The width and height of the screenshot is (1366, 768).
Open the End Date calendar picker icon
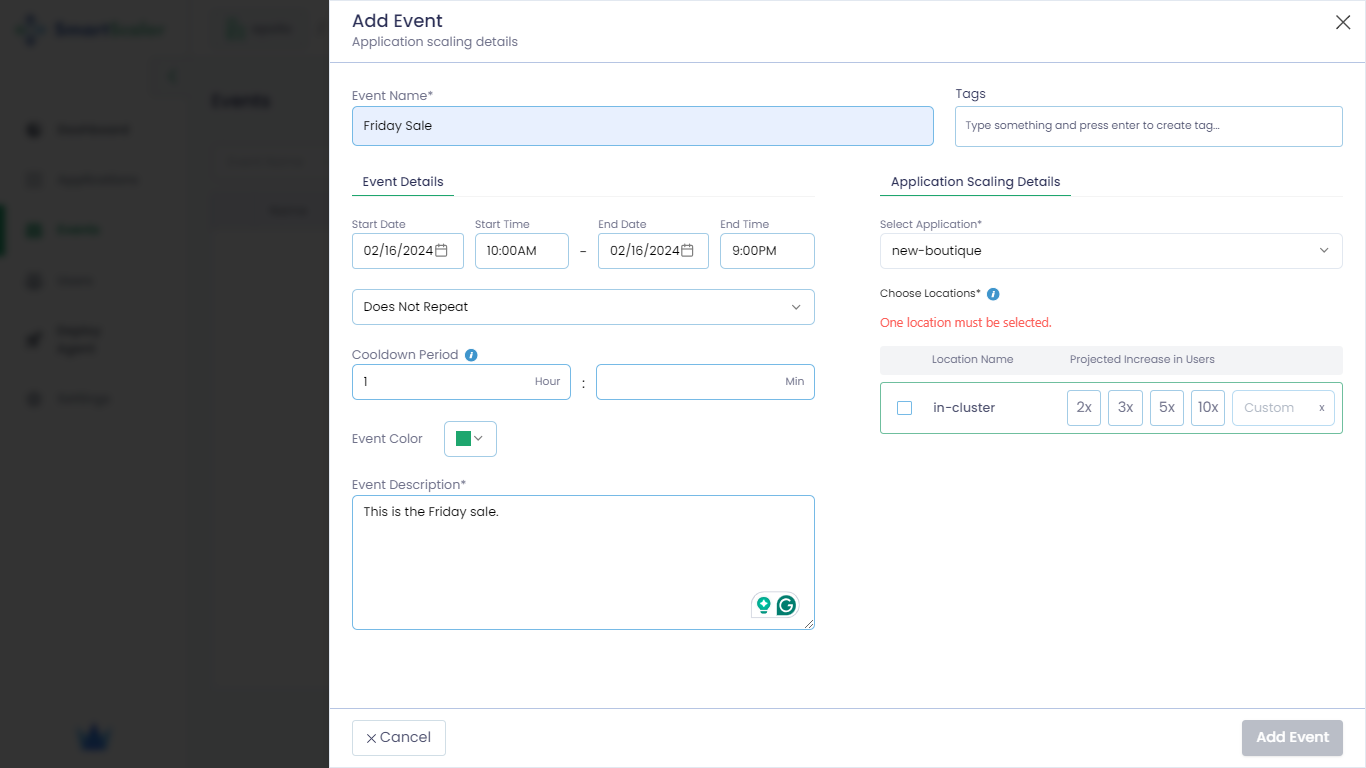point(687,250)
